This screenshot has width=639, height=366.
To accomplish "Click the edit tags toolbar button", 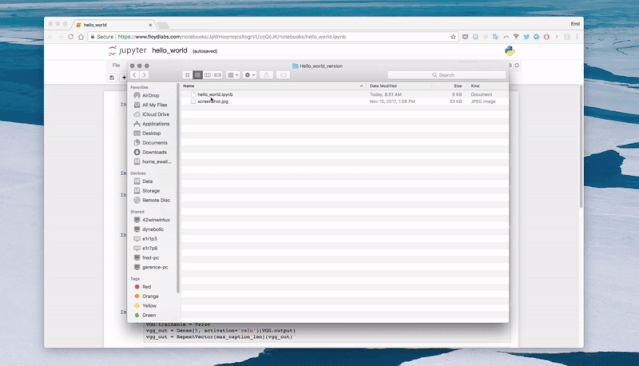I will 283,75.
